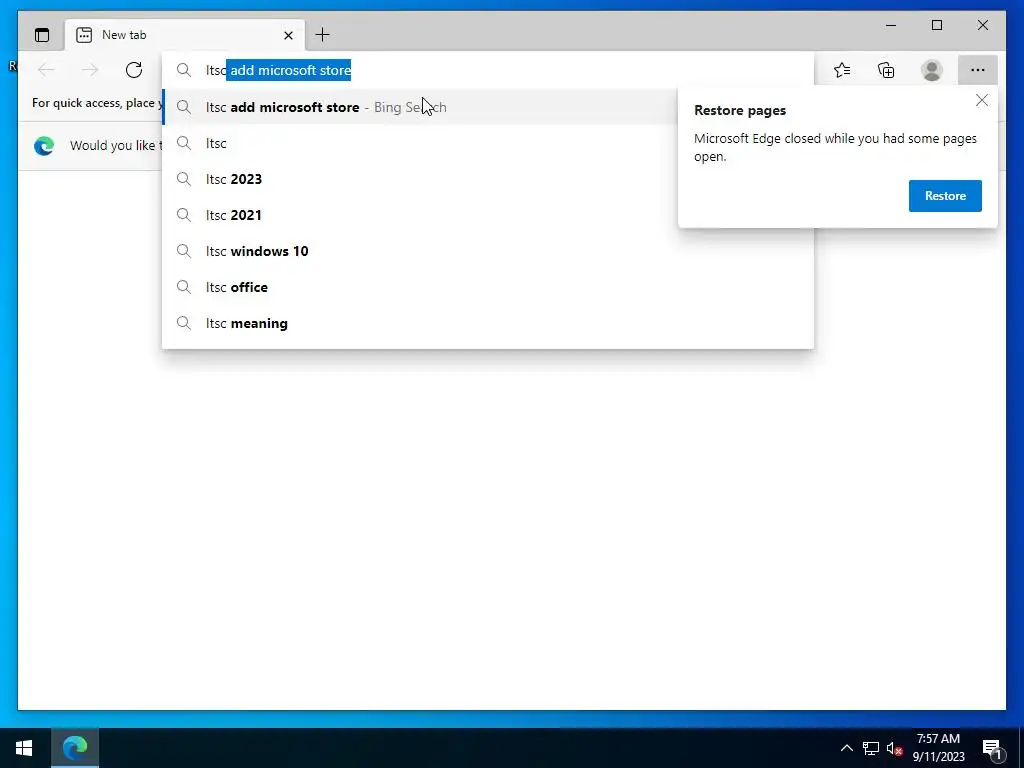1024x768 pixels.
Task: Click the Edge logo in the prompt bar
Action: 44,146
